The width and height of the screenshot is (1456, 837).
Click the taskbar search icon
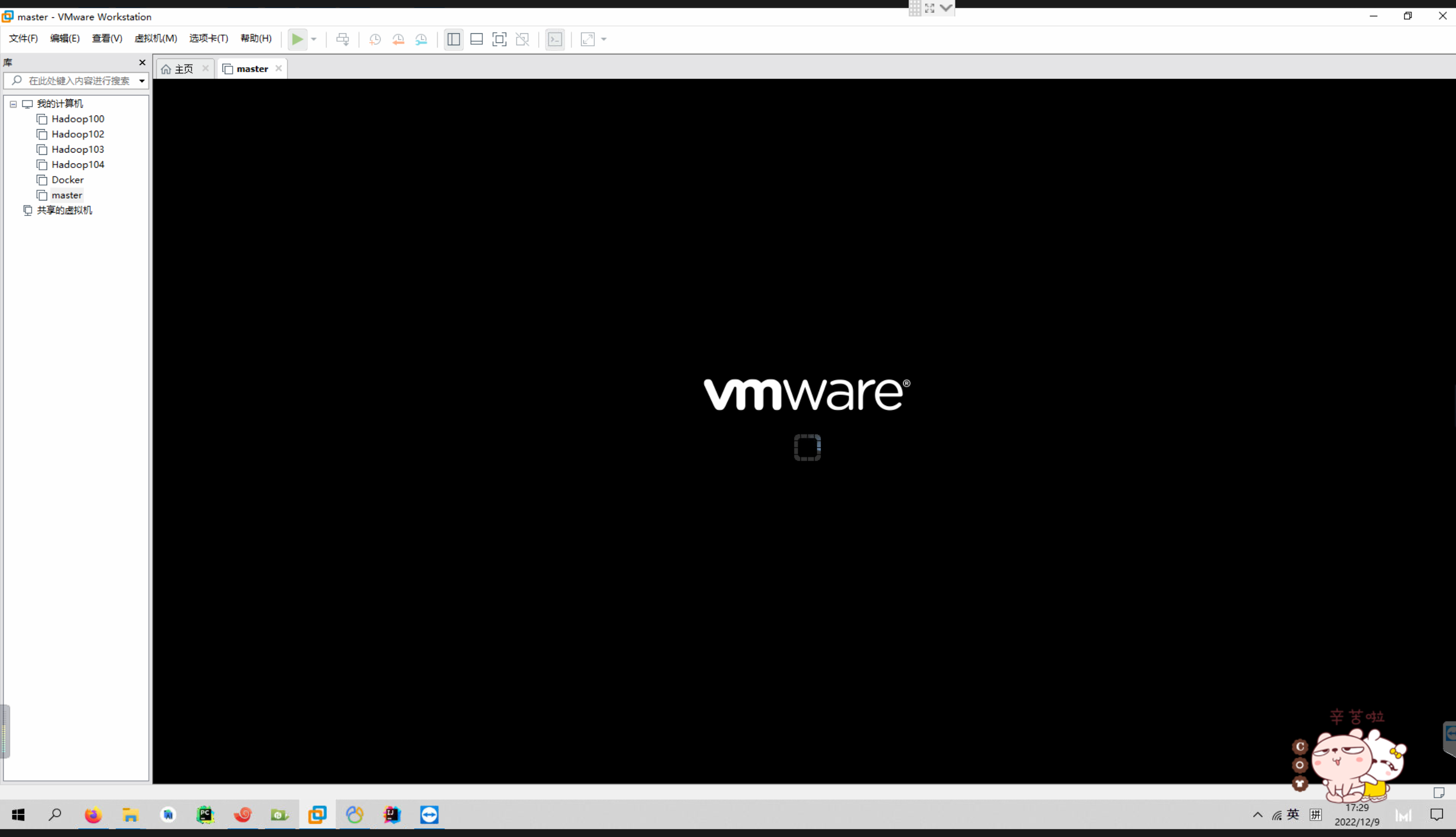click(x=55, y=815)
